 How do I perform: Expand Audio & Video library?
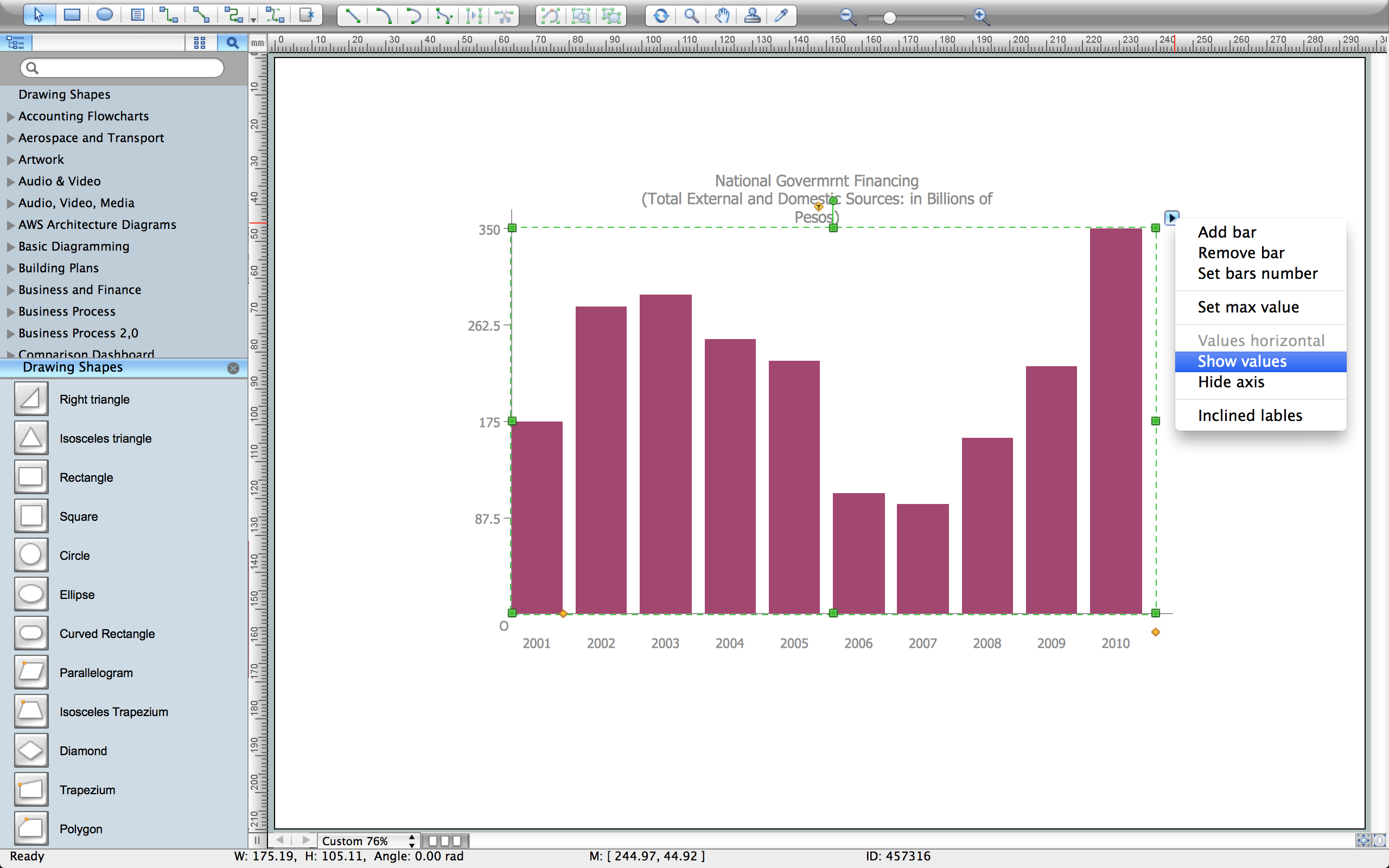click(x=11, y=182)
